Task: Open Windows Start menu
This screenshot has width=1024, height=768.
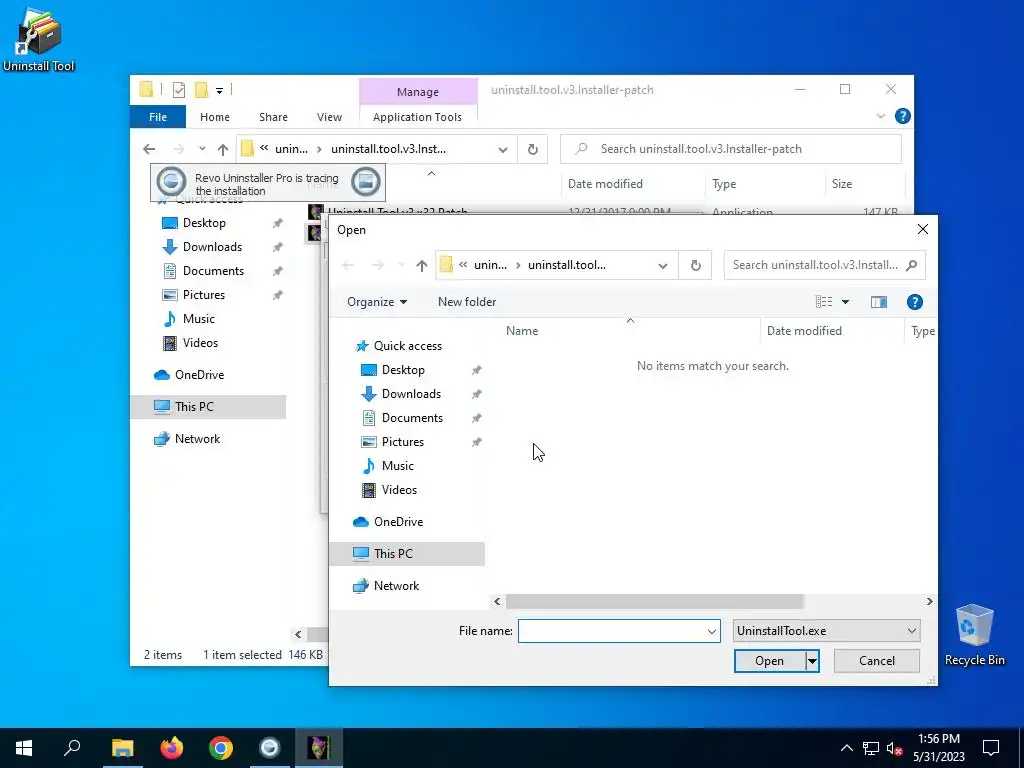Action: (24, 748)
